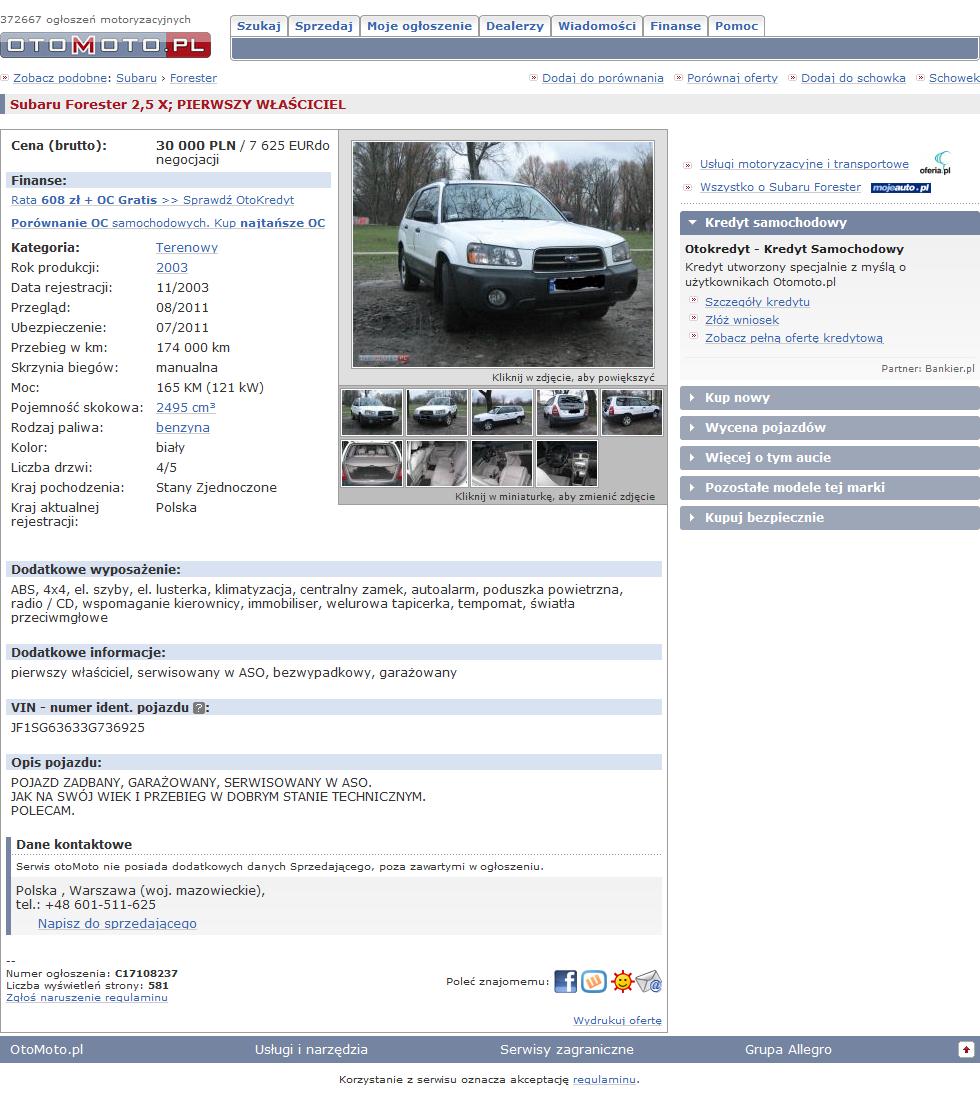This screenshot has height=1105, width=980.
Task: Click Wydrukuj ofertę link
Action: click(617, 1020)
